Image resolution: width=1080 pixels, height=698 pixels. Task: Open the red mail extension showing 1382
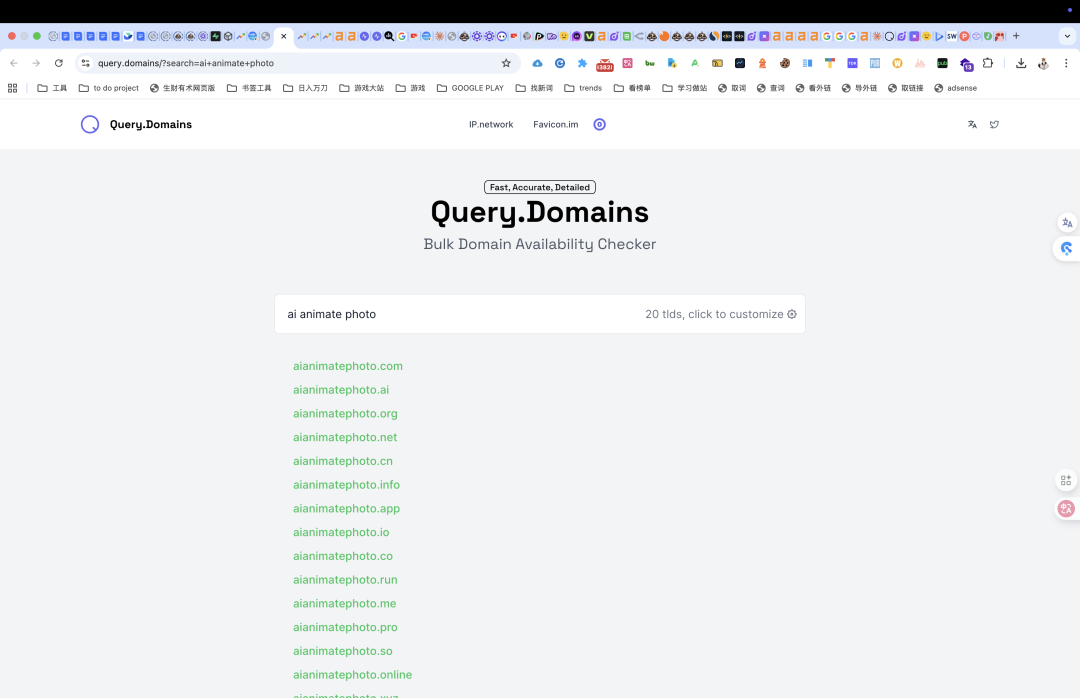(x=605, y=64)
